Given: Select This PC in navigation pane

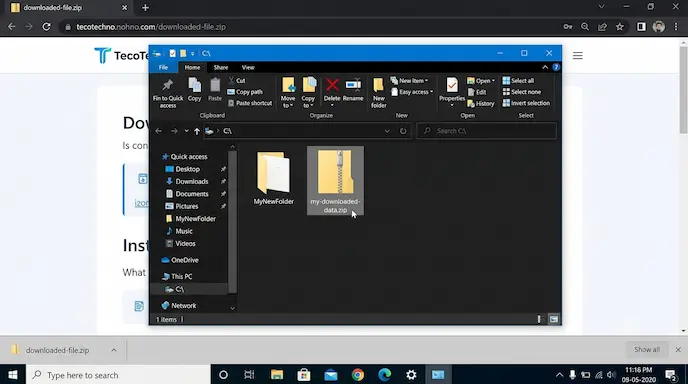Looking at the screenshot, I should pyautogui.click(x=177, y=276).
